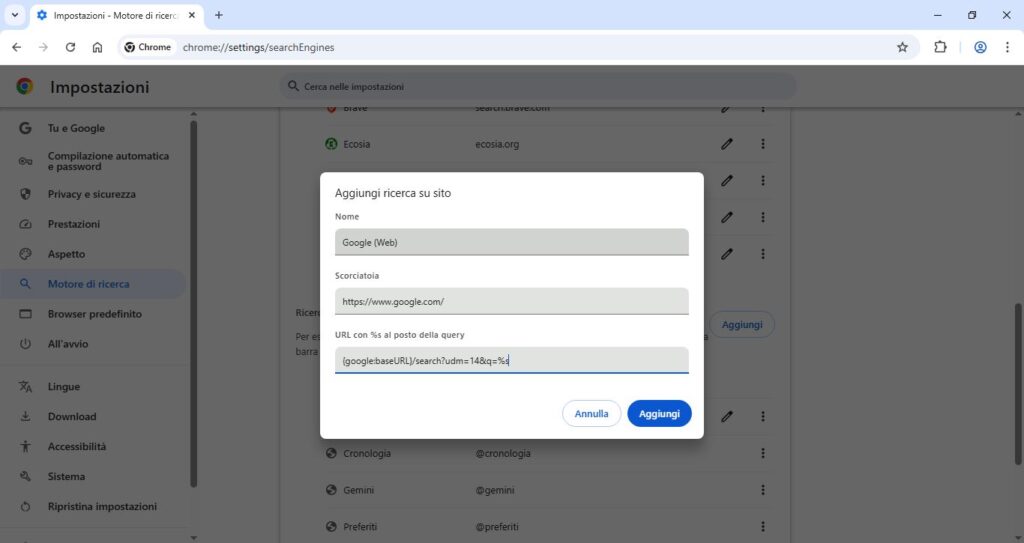The width and height of the screenshot is (1024, 543).
Task: Close the Impostazioni tab
Action: [x=192, y=15]
